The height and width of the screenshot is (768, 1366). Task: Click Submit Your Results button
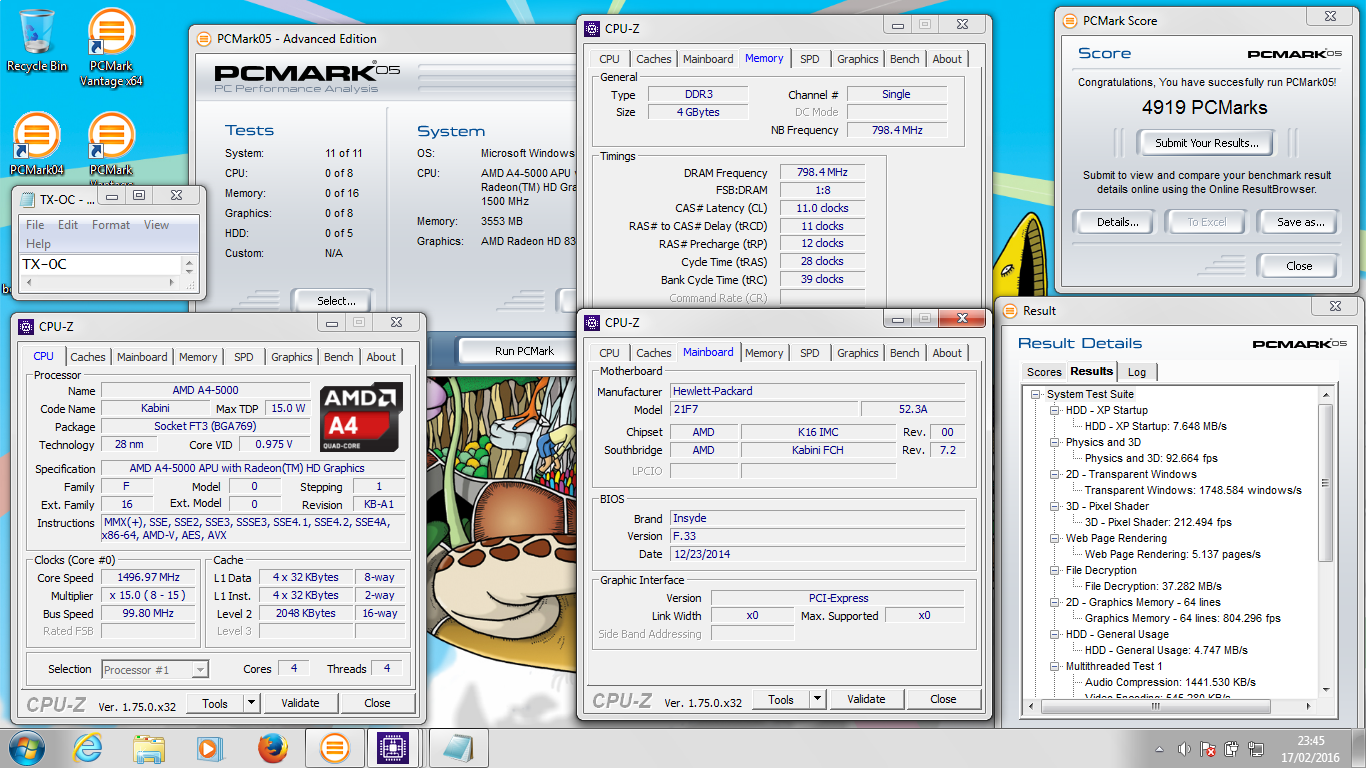(1206, 143)
